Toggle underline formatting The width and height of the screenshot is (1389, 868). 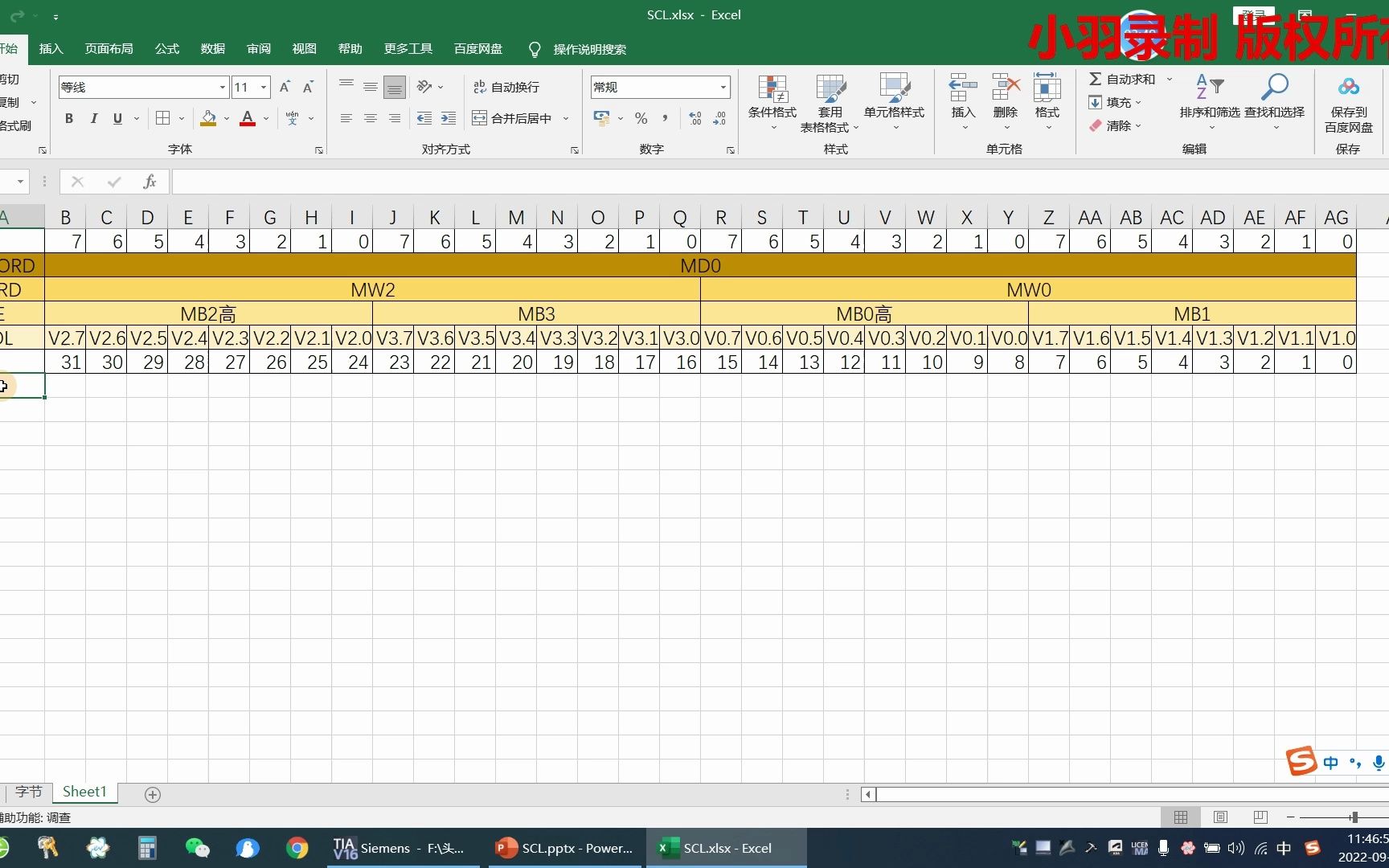point(117,118)
